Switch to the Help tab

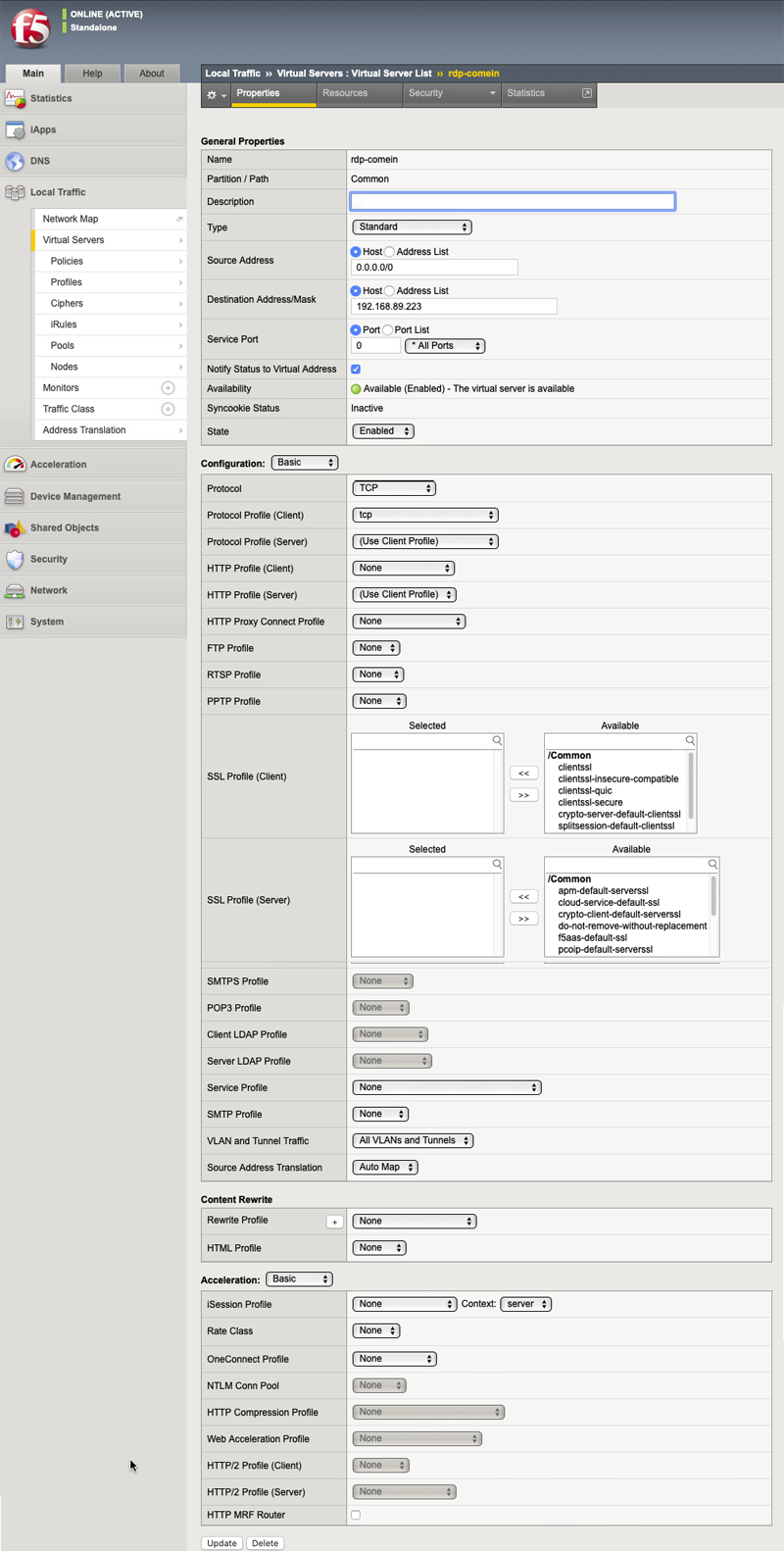(x=92, y=74)
